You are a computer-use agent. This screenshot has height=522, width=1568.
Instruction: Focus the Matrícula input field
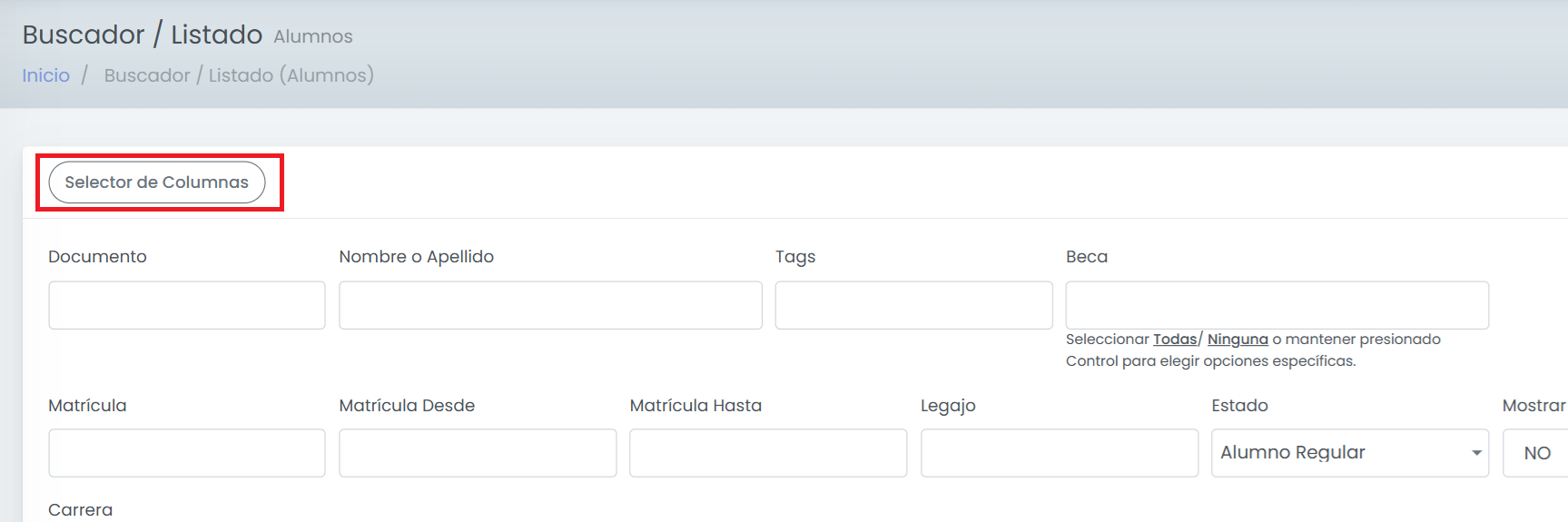tap(187, 453)
